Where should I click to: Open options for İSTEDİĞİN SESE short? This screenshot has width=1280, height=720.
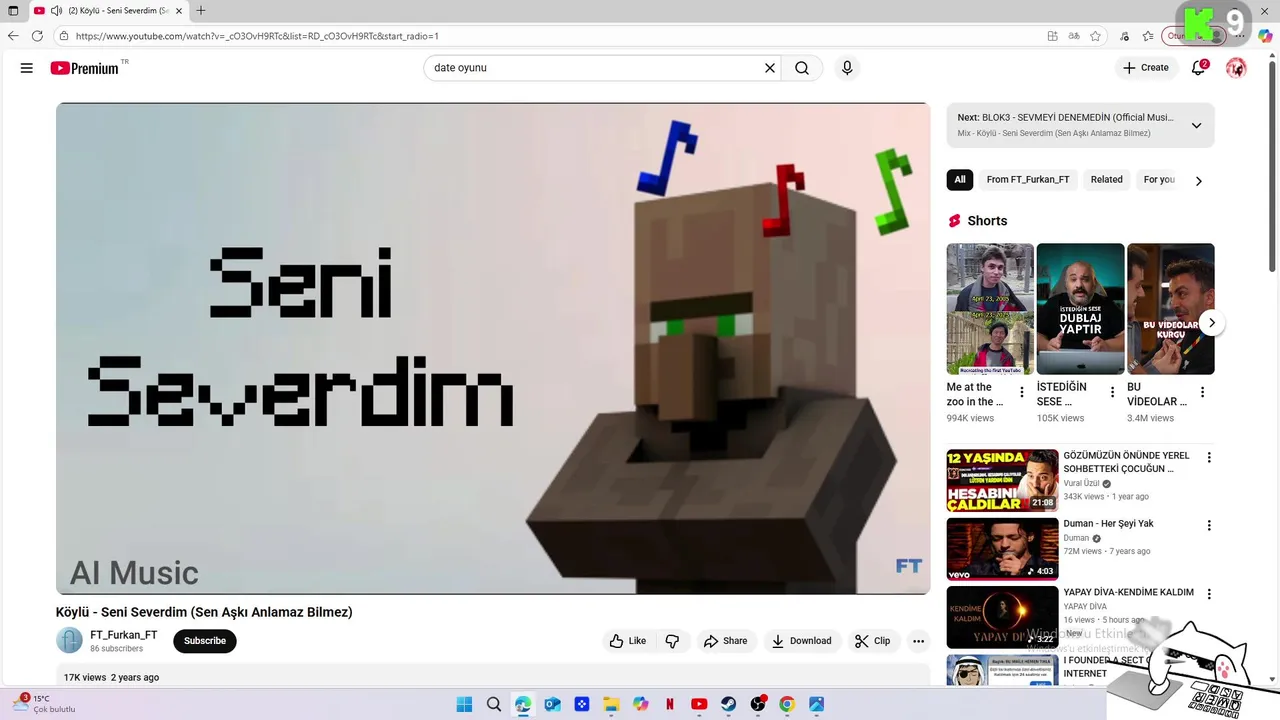(x=1112, y=392)
